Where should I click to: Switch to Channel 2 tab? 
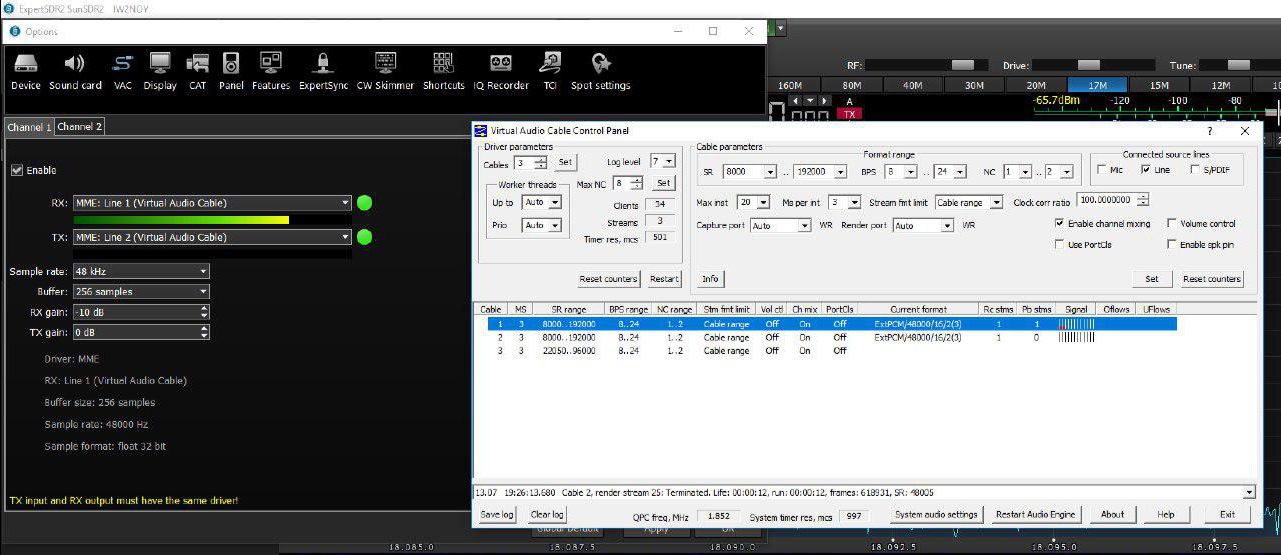[79, 127]
